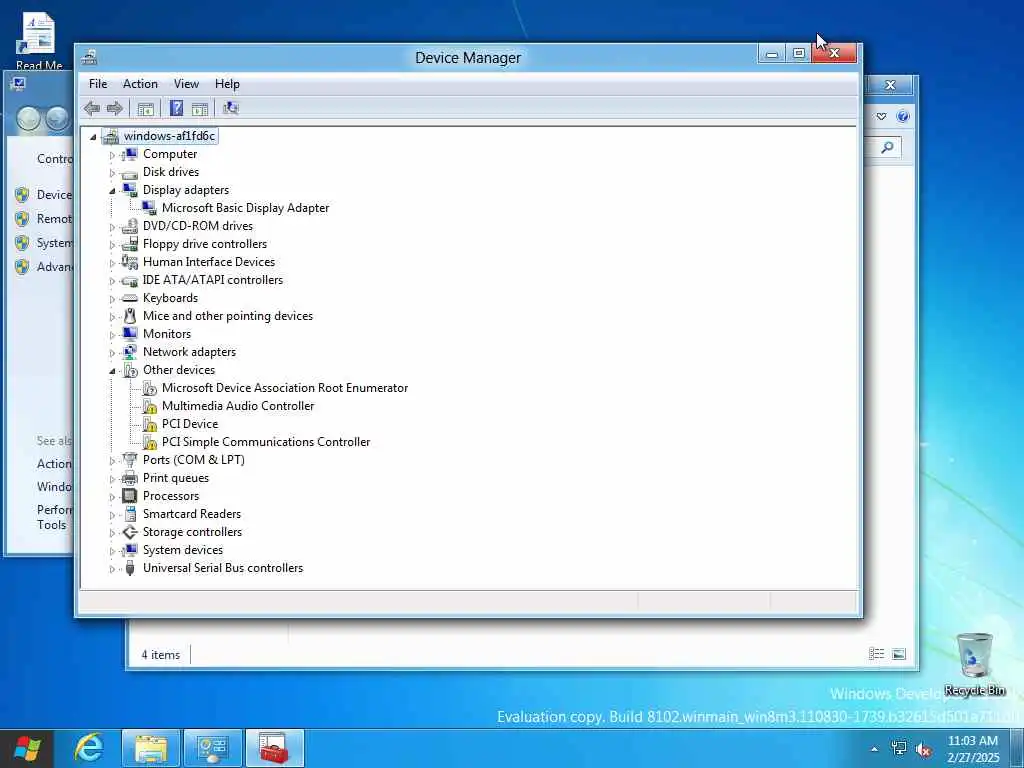Select Microsoft Device Association Root Enumerator icon

point(149,388)
